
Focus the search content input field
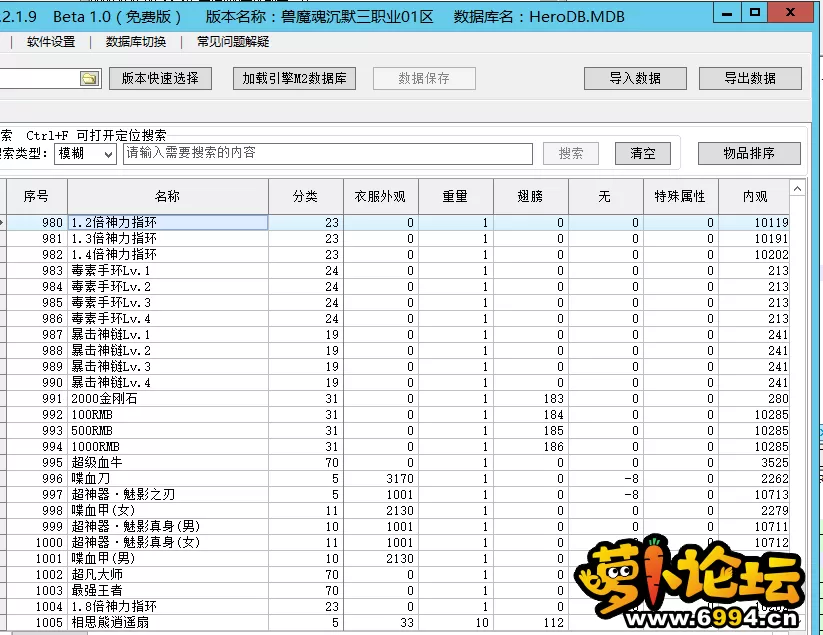click(x=328, y=154)
